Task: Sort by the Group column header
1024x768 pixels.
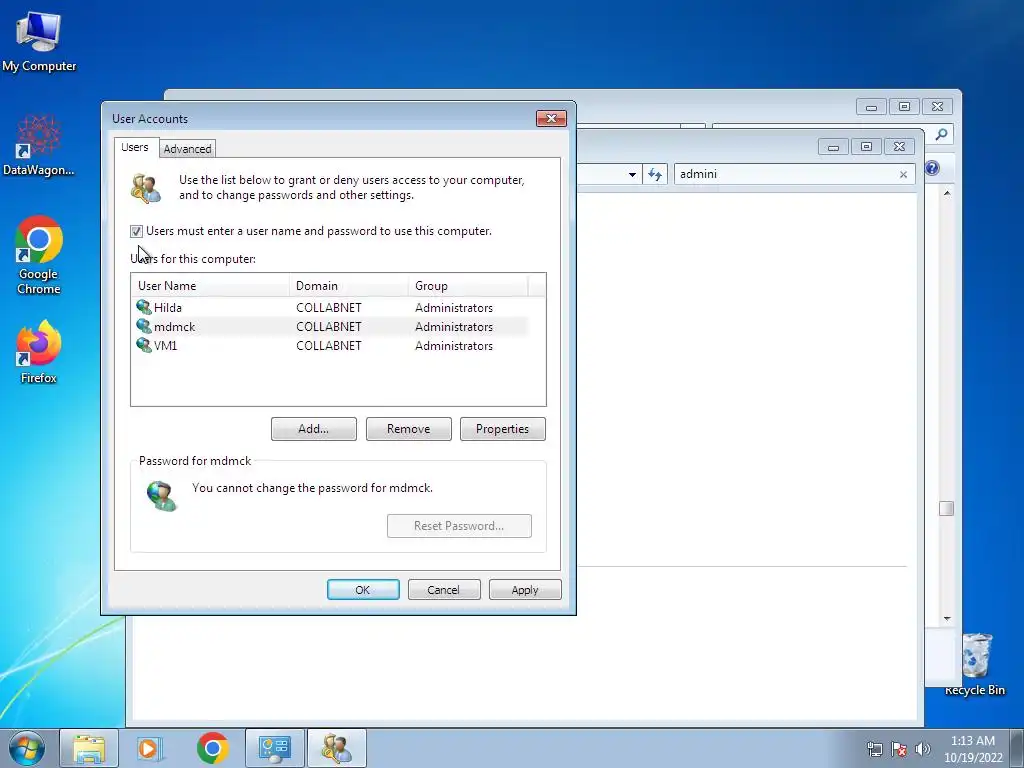Action: tap(468, 285)
